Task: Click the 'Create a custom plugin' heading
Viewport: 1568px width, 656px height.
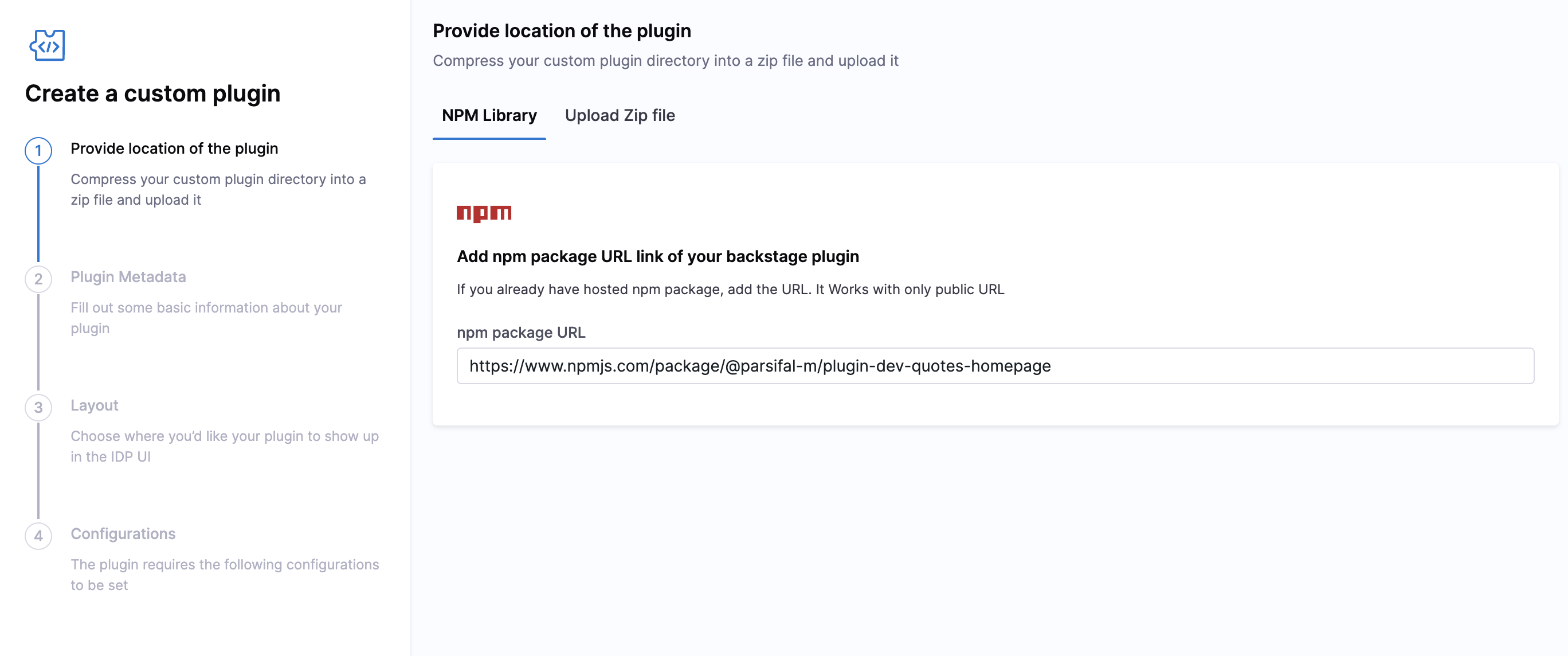Action: (x=153, y=93)
